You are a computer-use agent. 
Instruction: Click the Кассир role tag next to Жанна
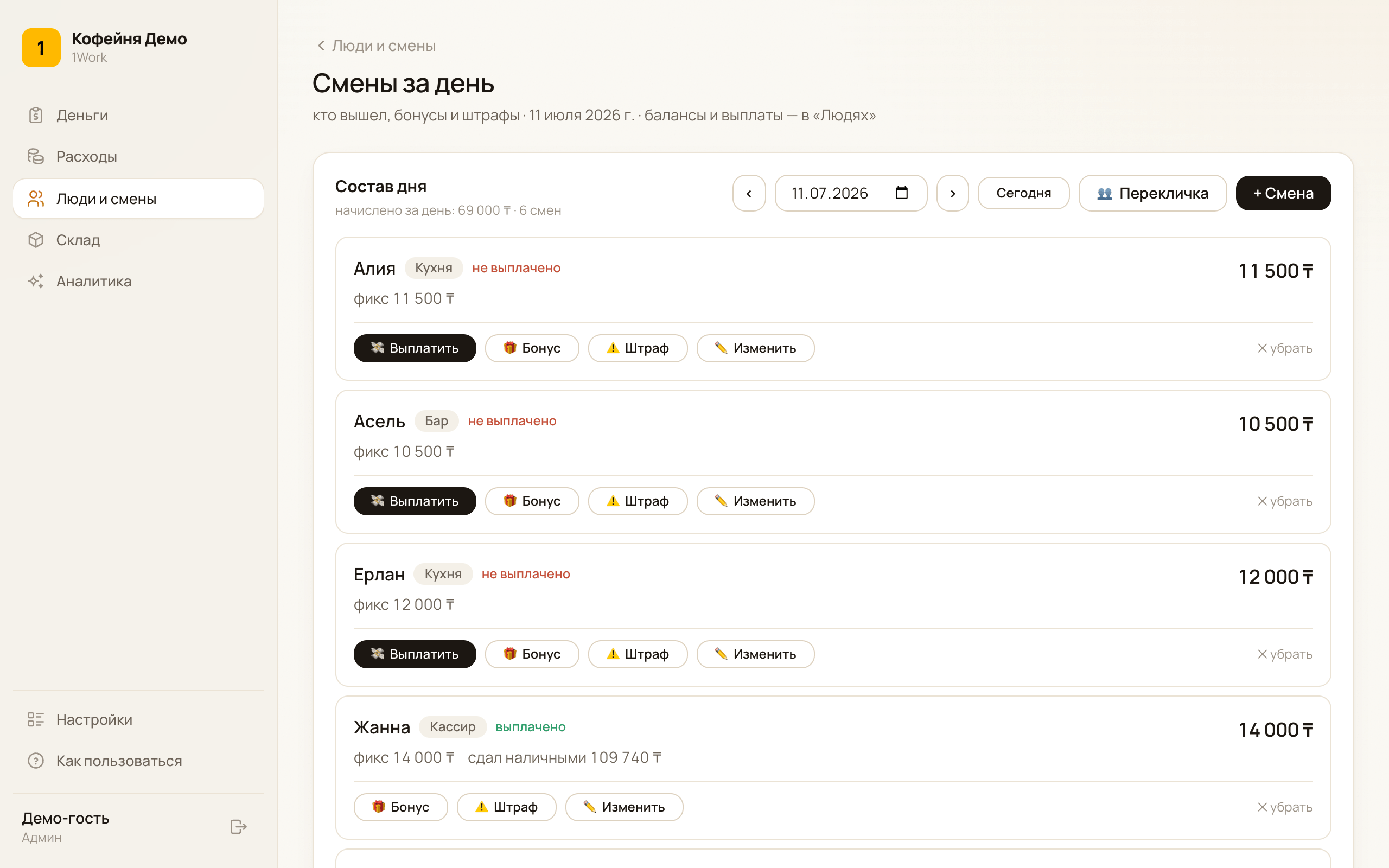tap(453, 727)
